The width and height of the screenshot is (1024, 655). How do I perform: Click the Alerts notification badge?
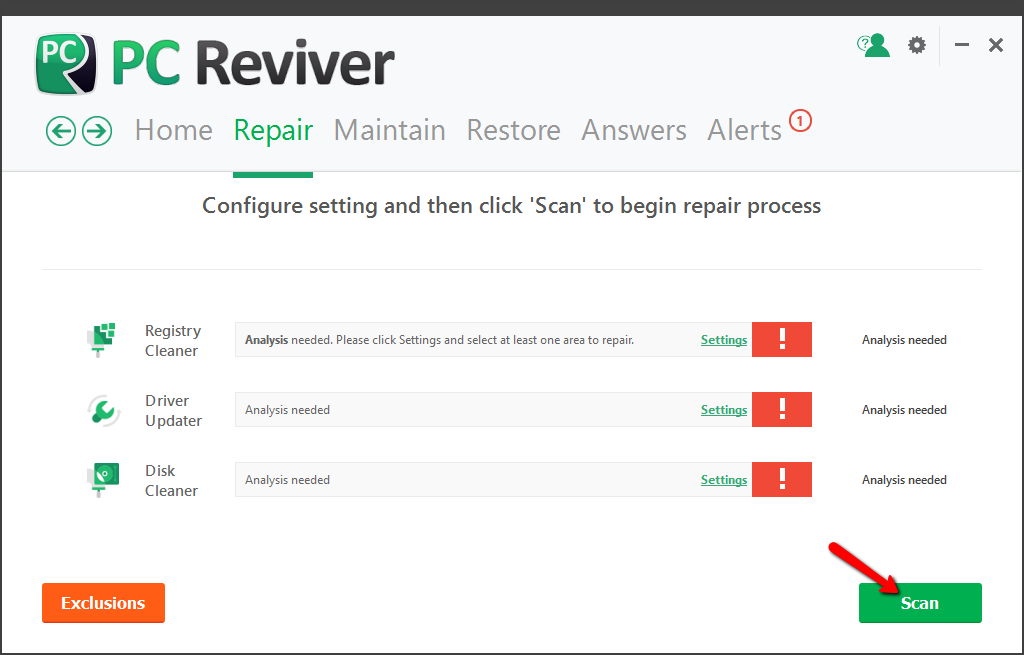click(x=800, y=121)
